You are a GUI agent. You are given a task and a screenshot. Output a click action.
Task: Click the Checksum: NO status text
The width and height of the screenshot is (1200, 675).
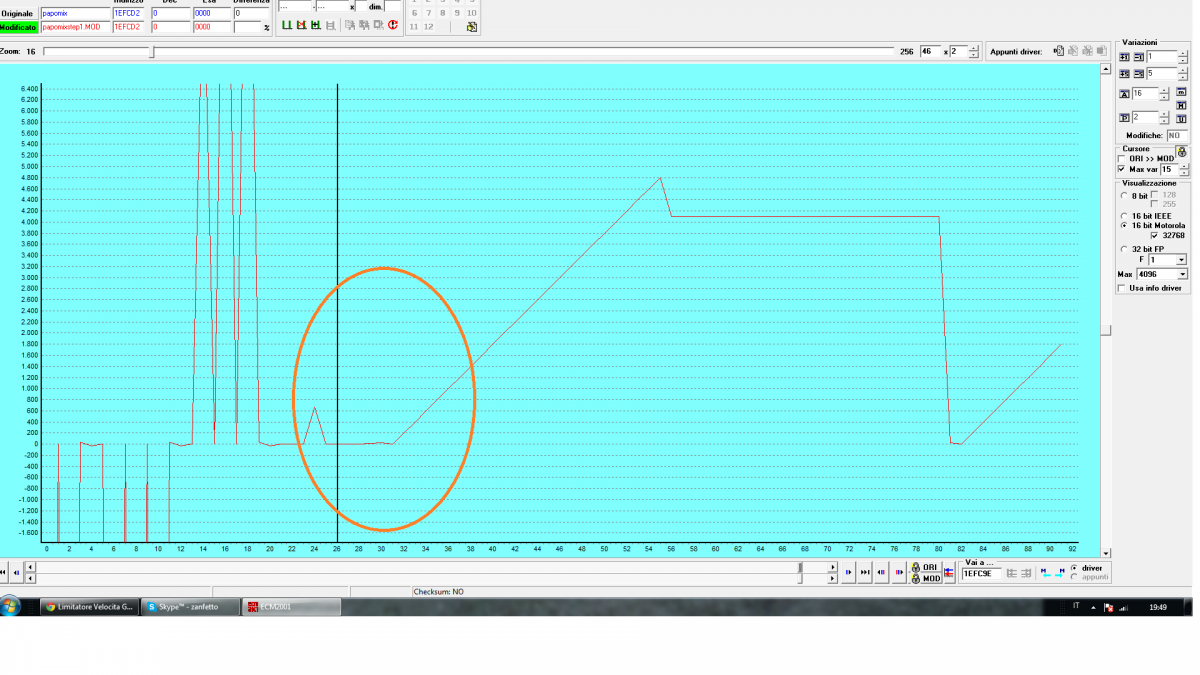coord(439,592)
